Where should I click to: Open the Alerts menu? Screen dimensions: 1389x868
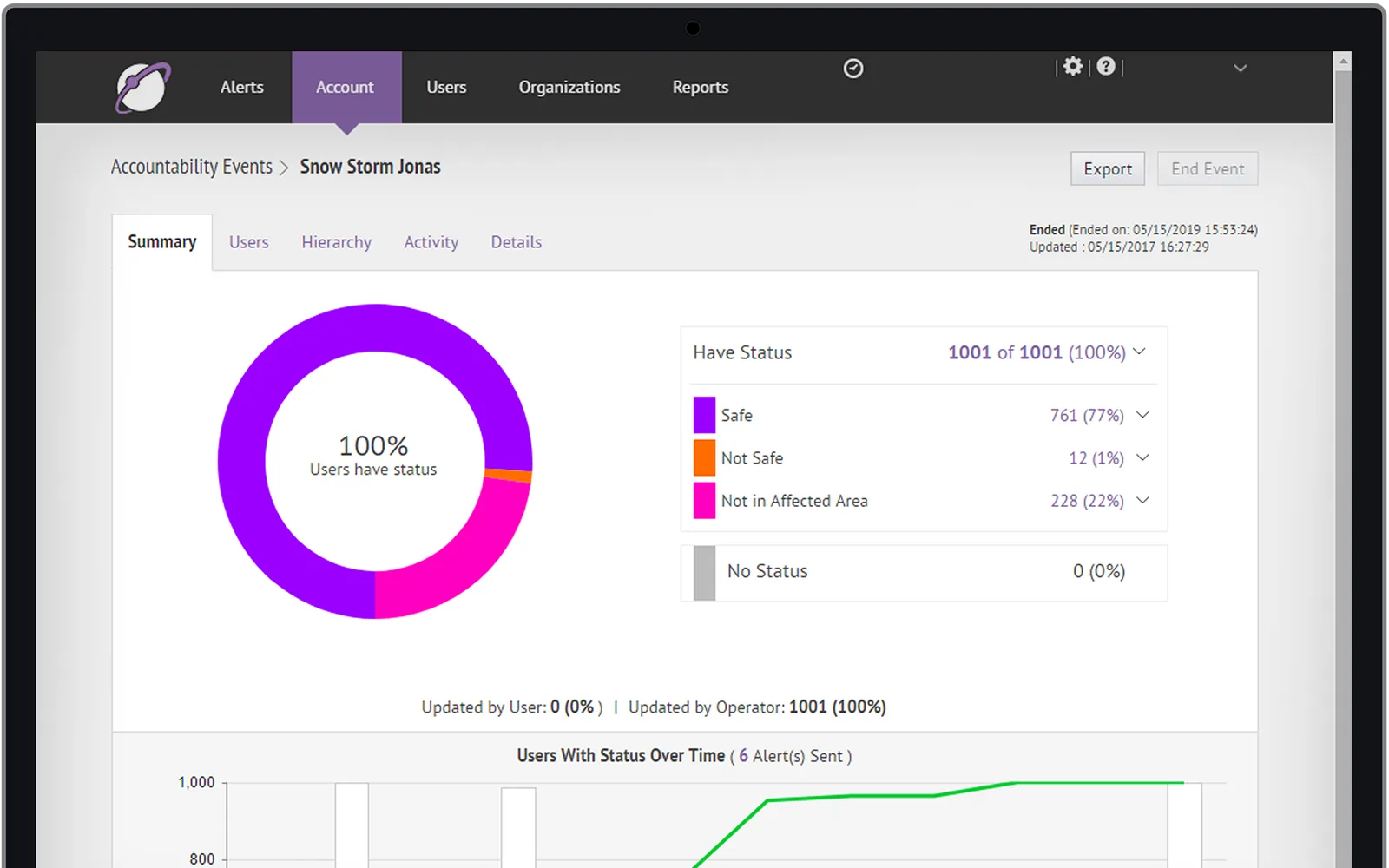pyautogui.click(x=242, y=87)
